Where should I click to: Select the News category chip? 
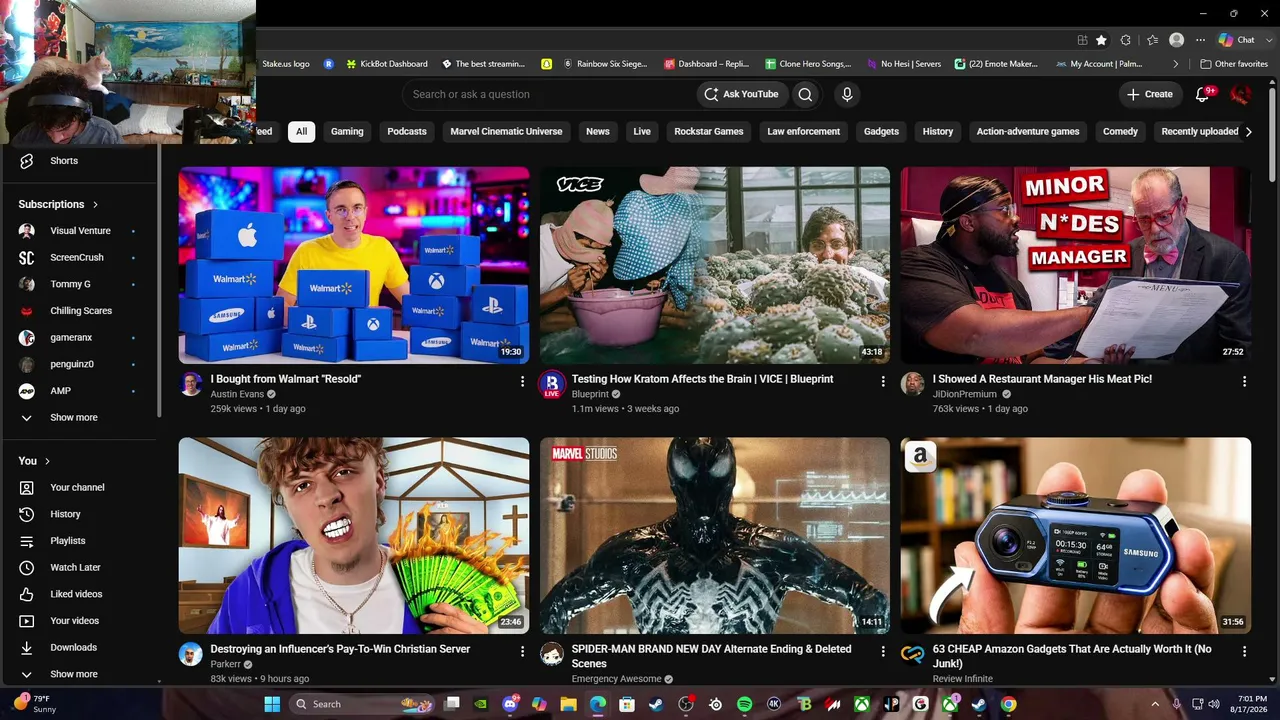click(598, 131)
